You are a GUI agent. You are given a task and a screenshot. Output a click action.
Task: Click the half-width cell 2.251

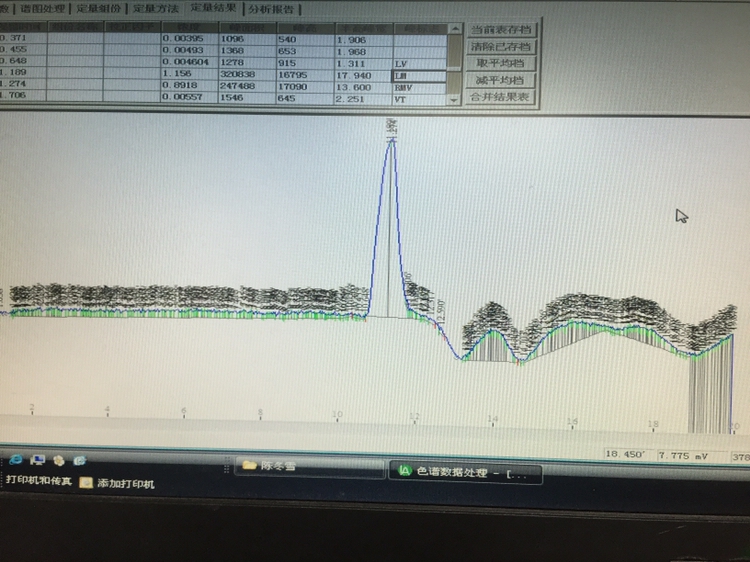click(x=364, y=99)
